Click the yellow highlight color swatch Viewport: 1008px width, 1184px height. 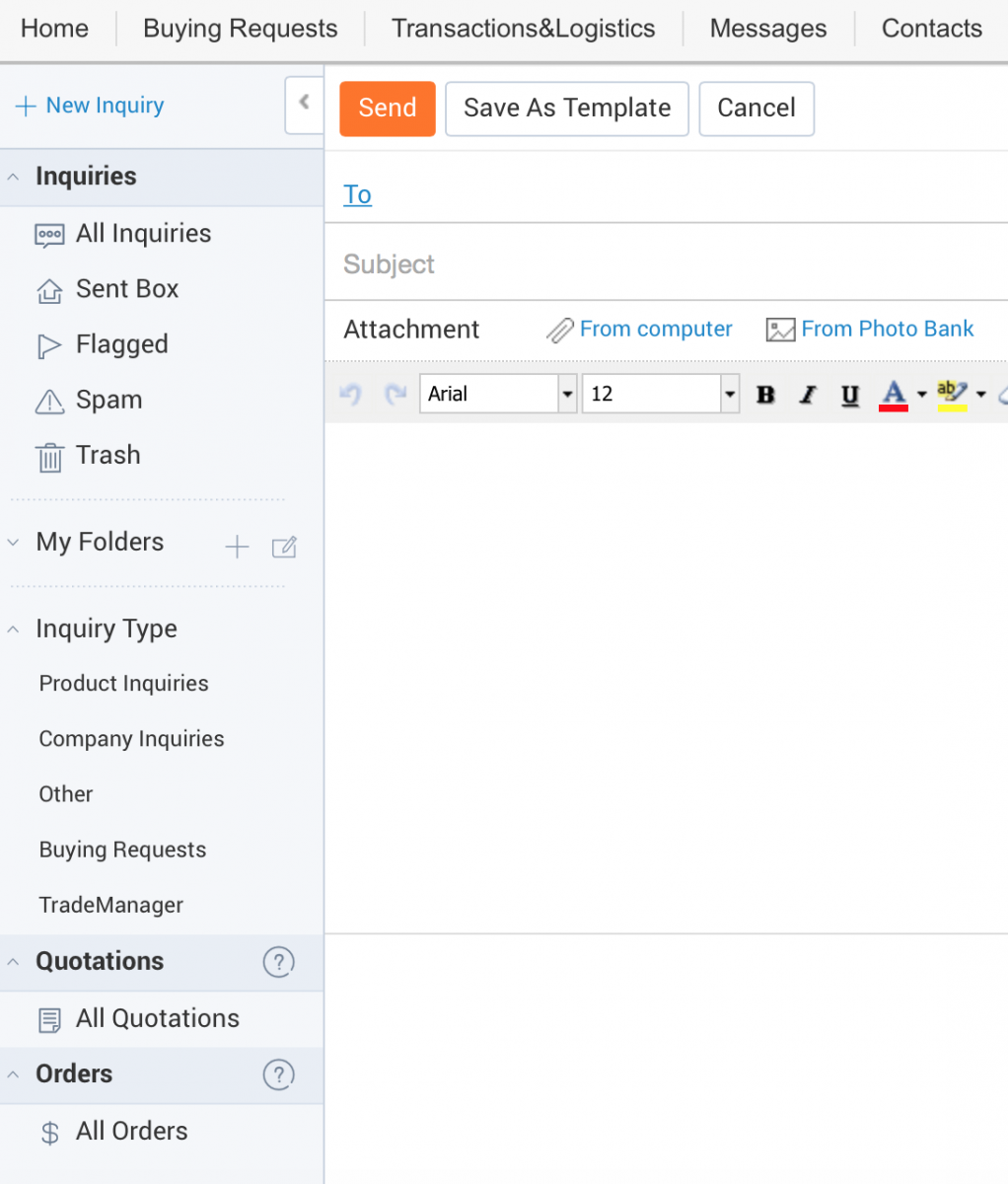pyautogui.click(x=952, y=395)
